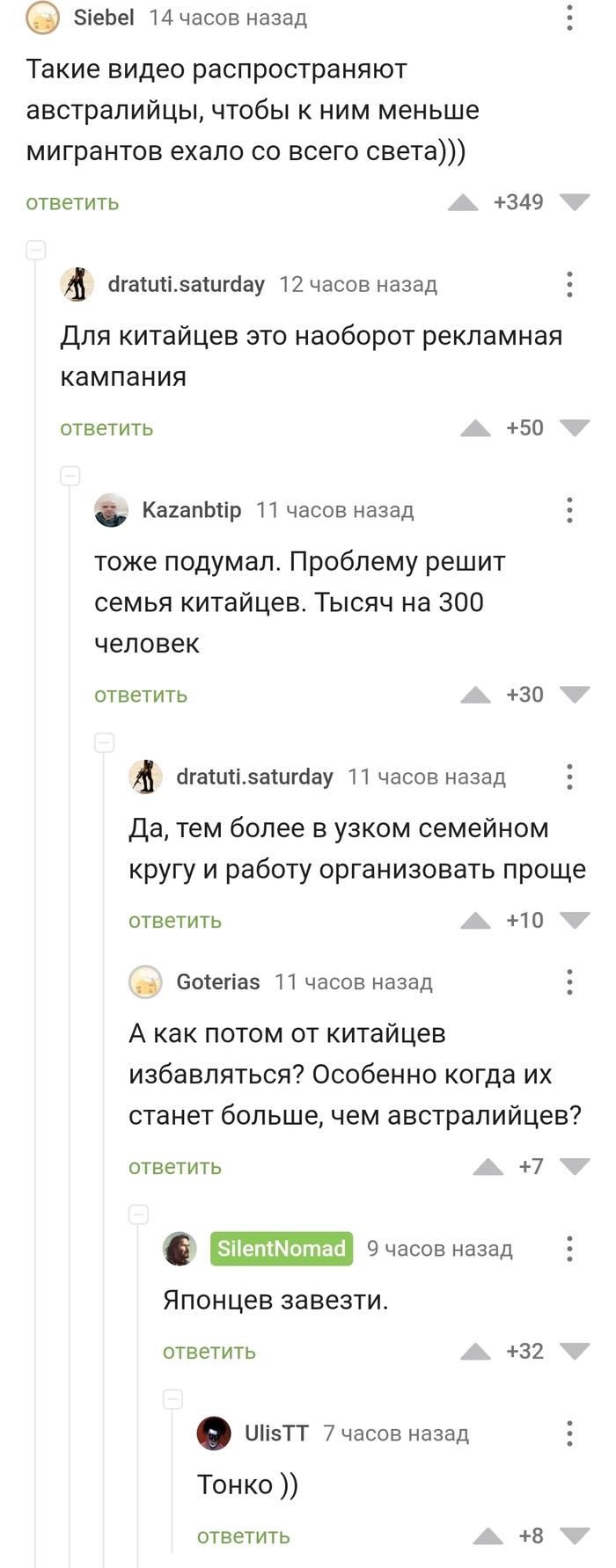Click Goterias' avatar image

tap(145, 982)
